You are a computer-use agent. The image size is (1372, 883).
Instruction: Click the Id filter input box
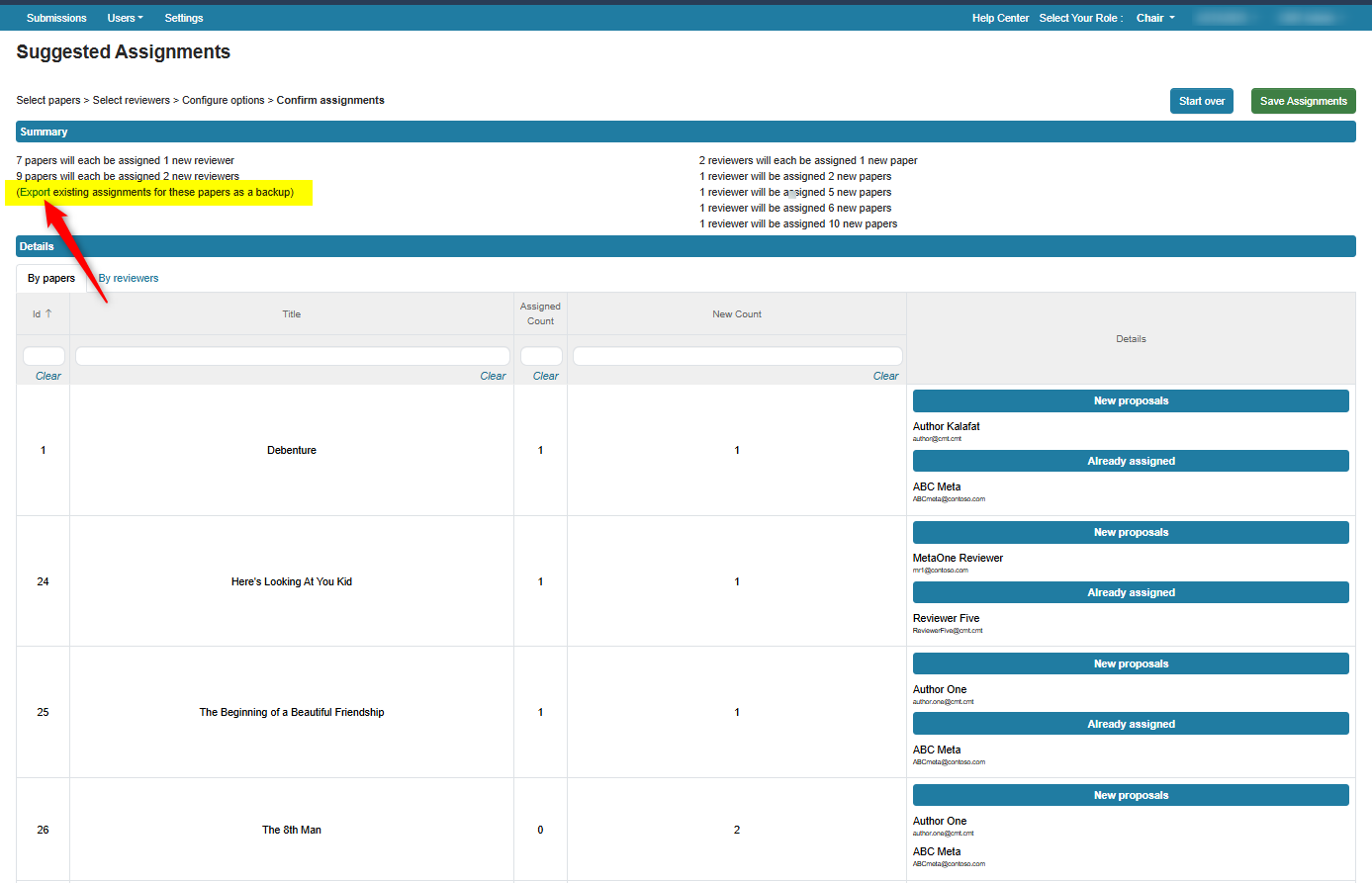coord(42,354)
